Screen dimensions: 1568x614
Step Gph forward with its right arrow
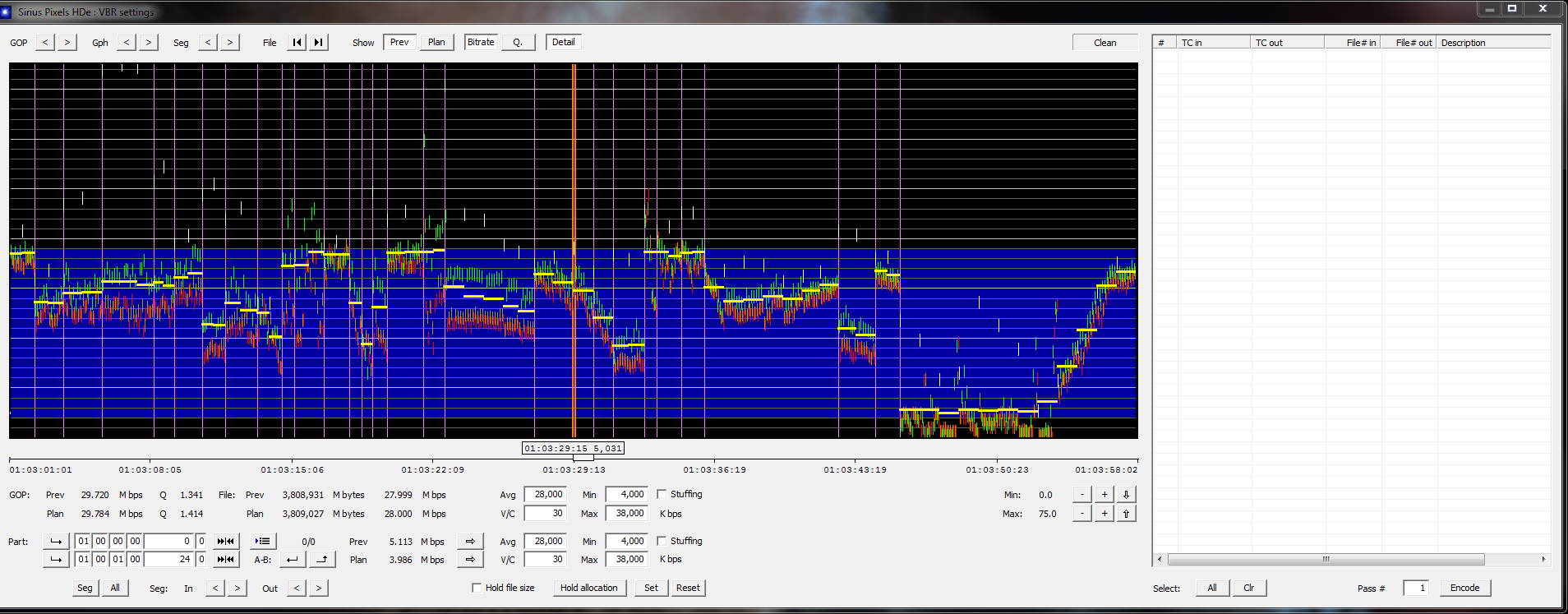(149, 43)
